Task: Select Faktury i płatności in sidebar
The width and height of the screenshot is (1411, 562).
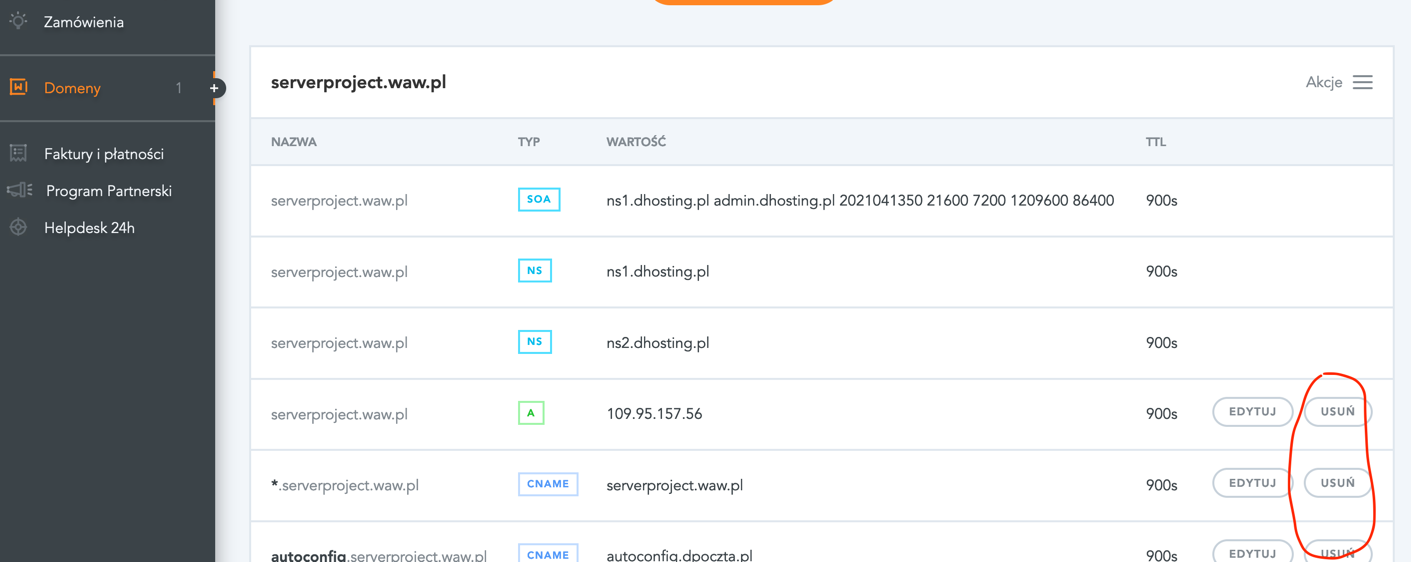Action: [x=104, y=154]
